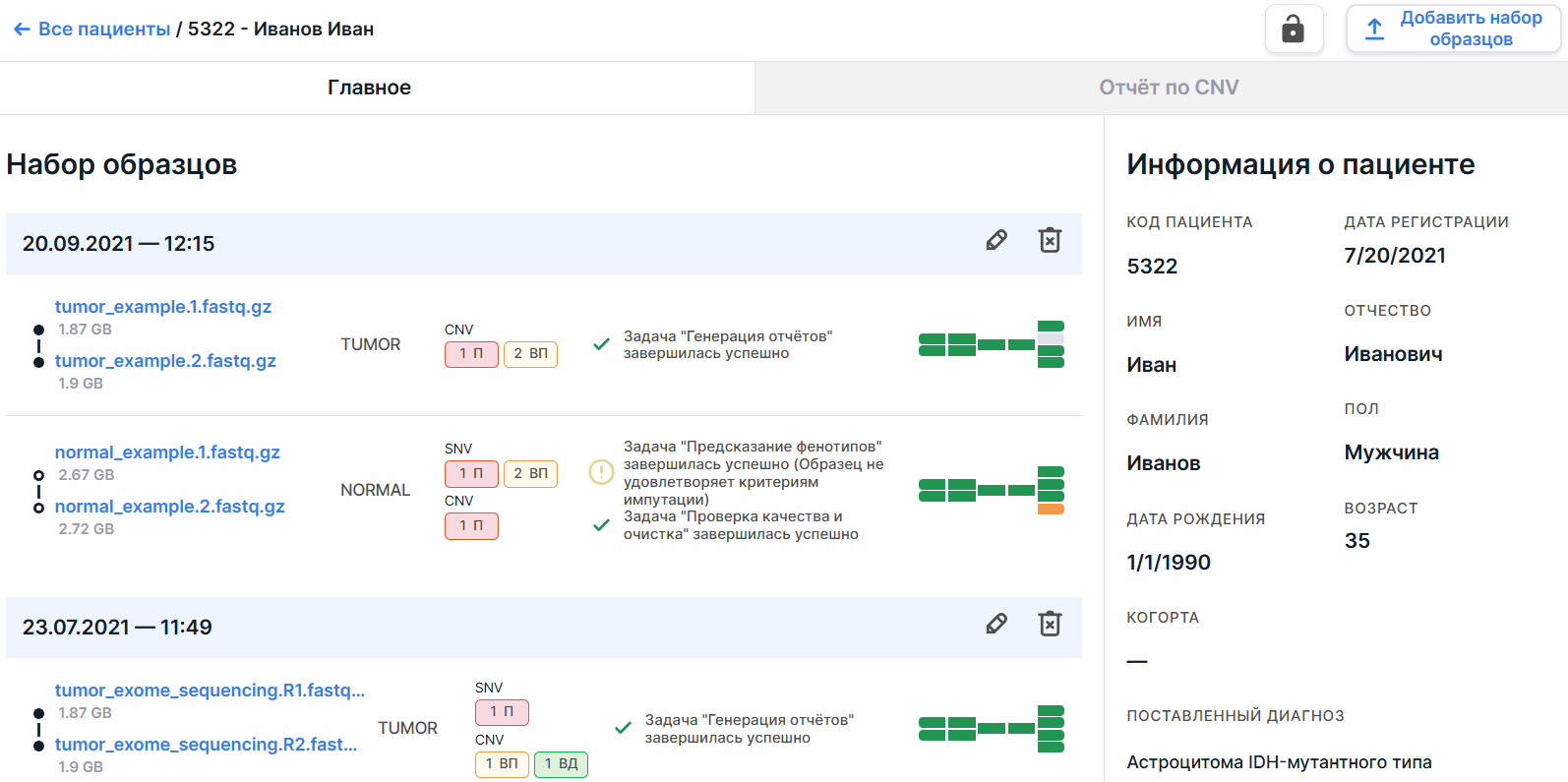Click the gray progress segment in tumor row
This screenshot has height=782, width=1568.
tap(1051, 339)
